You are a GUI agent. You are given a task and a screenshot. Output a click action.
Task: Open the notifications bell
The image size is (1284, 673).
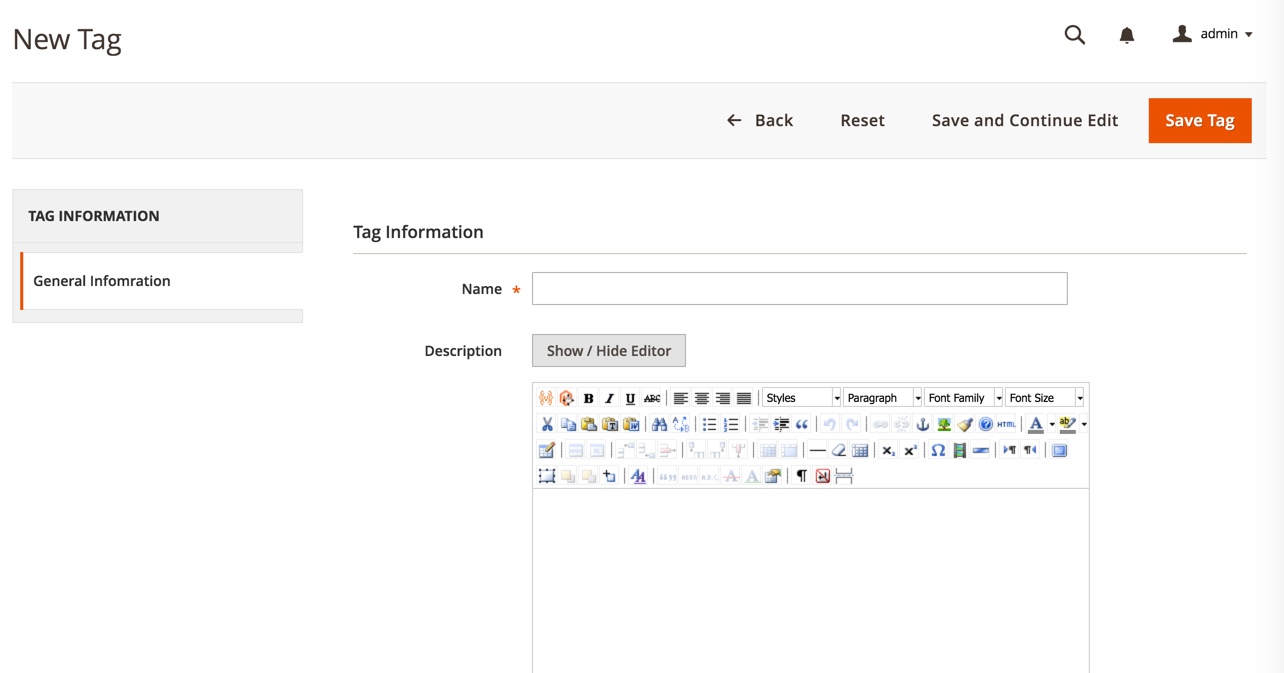(1127, 35)
